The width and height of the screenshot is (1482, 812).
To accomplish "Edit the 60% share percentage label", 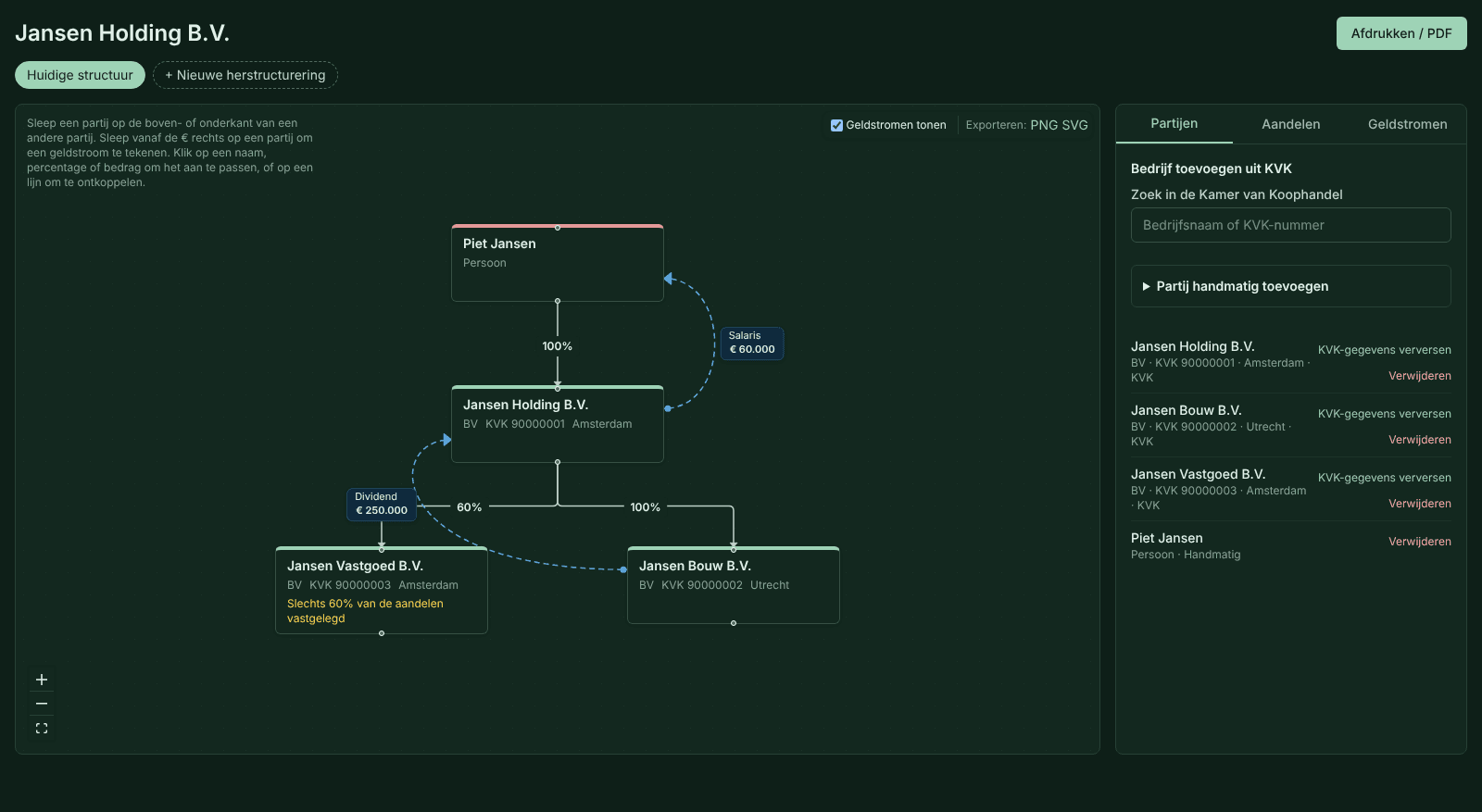I will (x=470, y=507).
